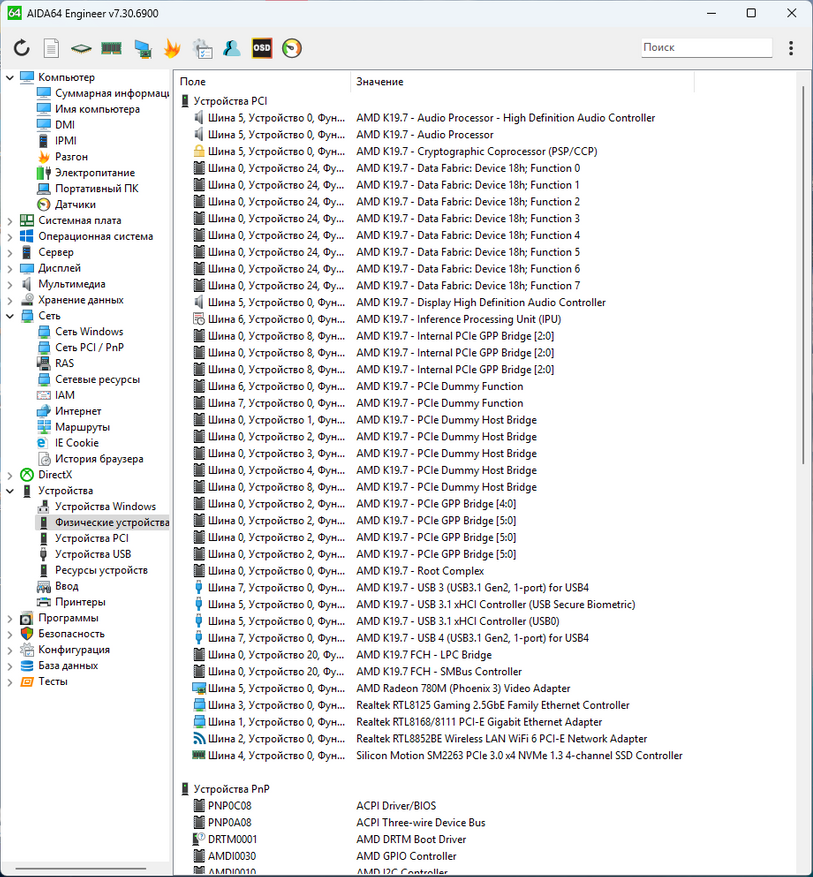Open the memory module toolbar icon
Screen dimensions: 813x877
pyautogui.click(x=111, y=49)
